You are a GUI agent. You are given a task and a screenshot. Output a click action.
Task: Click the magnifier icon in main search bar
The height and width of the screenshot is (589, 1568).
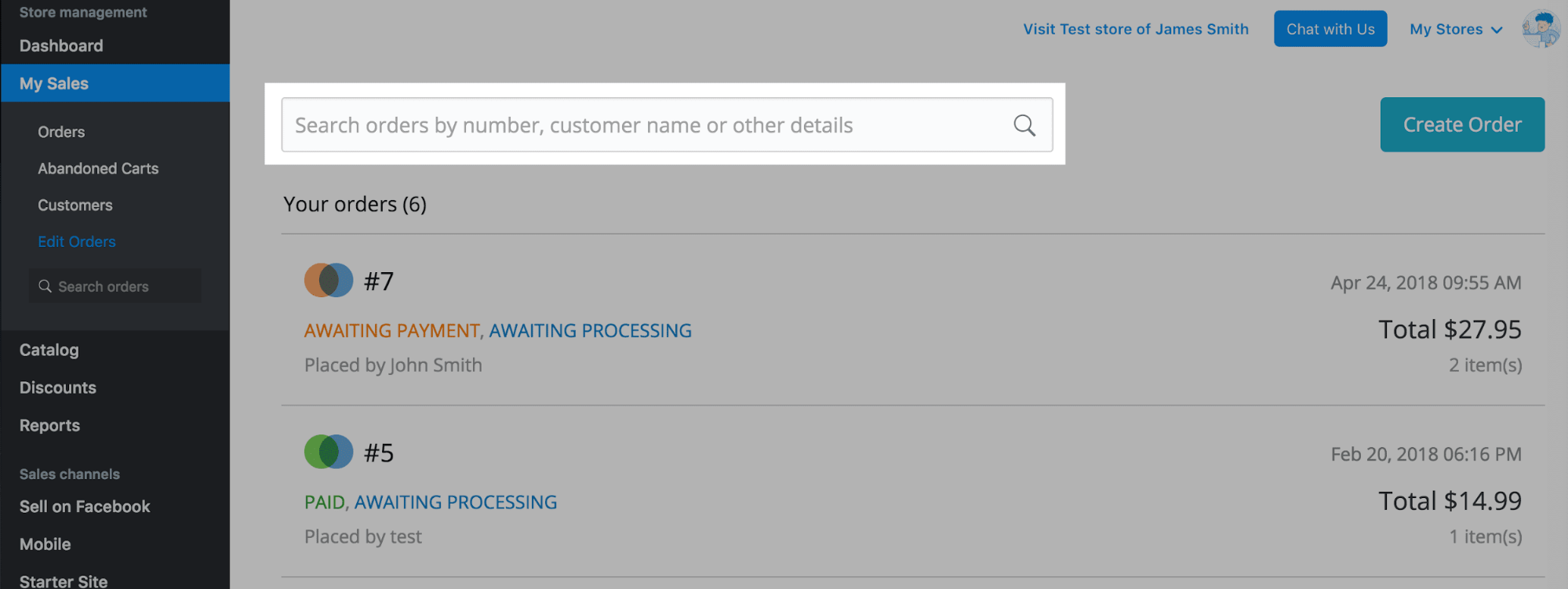point(1024,125)
